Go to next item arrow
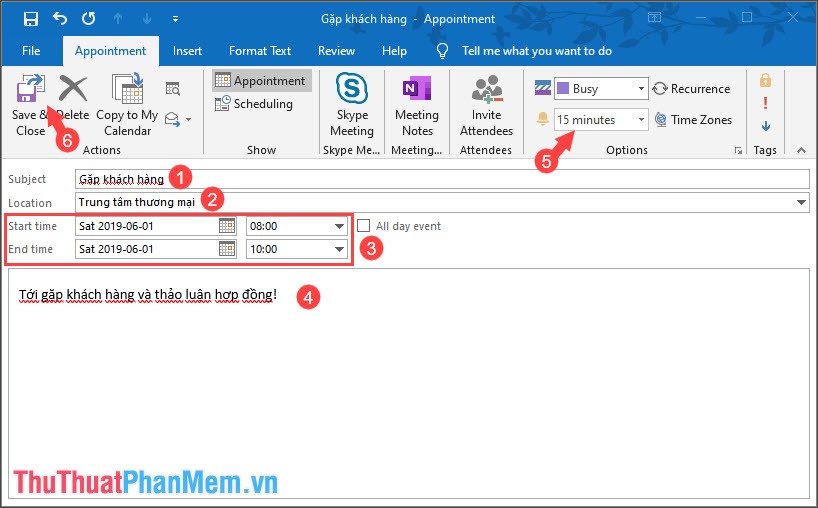Image resolution: width=818 pixels, height=508 pixels. (x=147, y=19)
